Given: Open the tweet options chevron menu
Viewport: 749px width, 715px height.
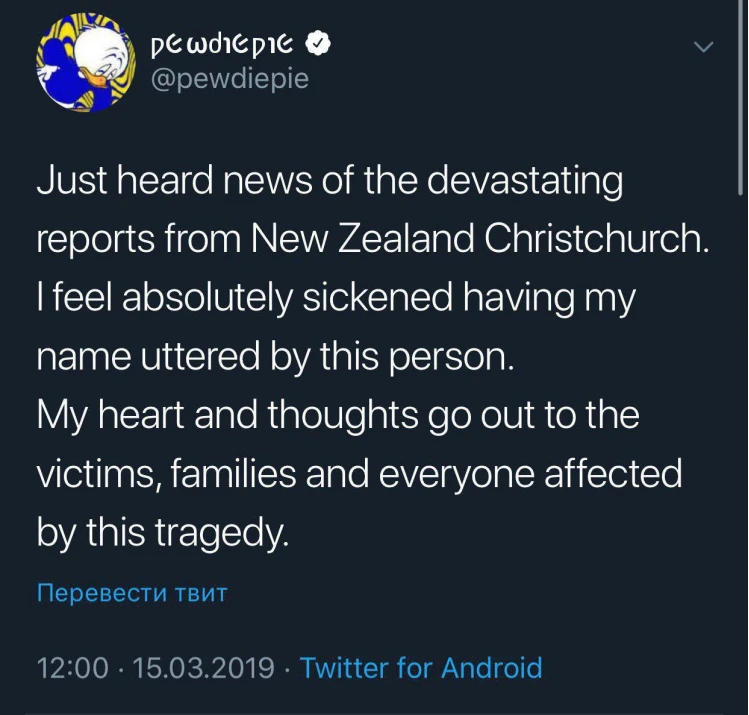Looking at the screenshot, I should click(x=705, y=47).
